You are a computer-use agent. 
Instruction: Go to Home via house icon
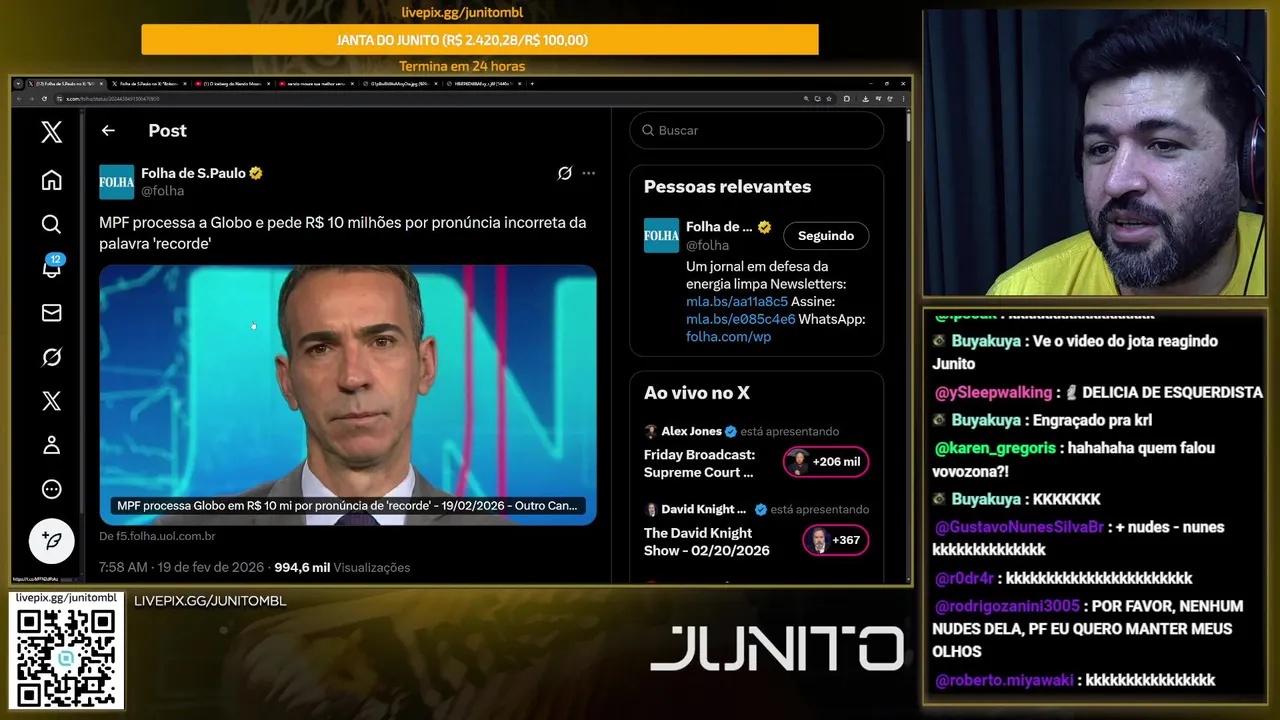(51, 180)
